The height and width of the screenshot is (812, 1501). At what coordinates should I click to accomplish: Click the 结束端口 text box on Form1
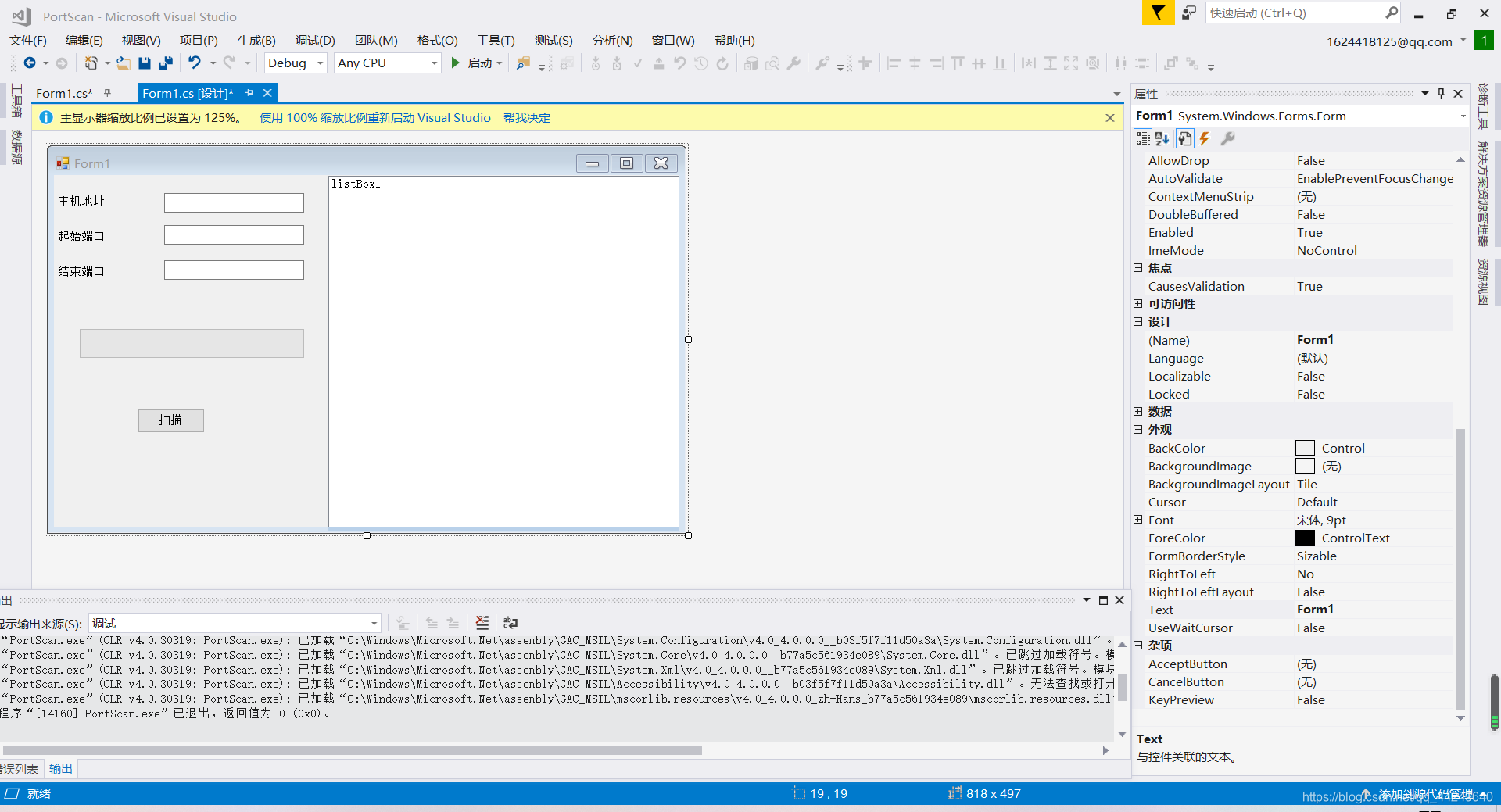[x=234, y=270]
